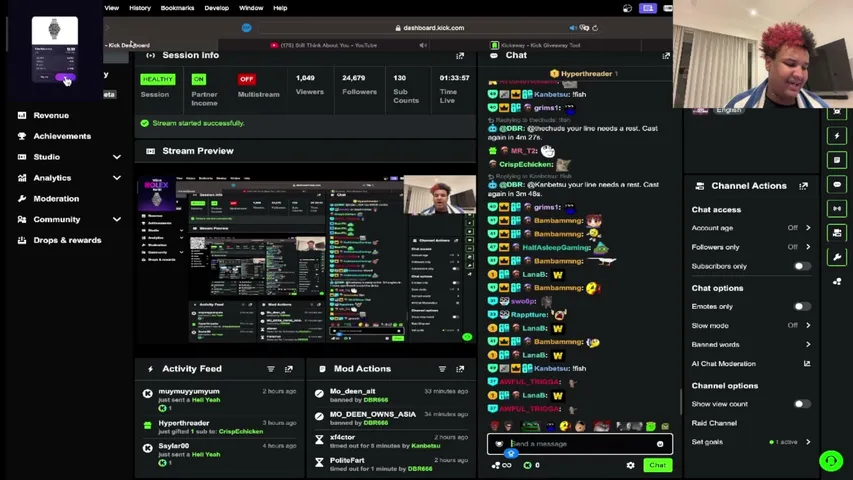Open the Bookmarks menu
This screenshot has width=853, height=480.
click(177, 8)
